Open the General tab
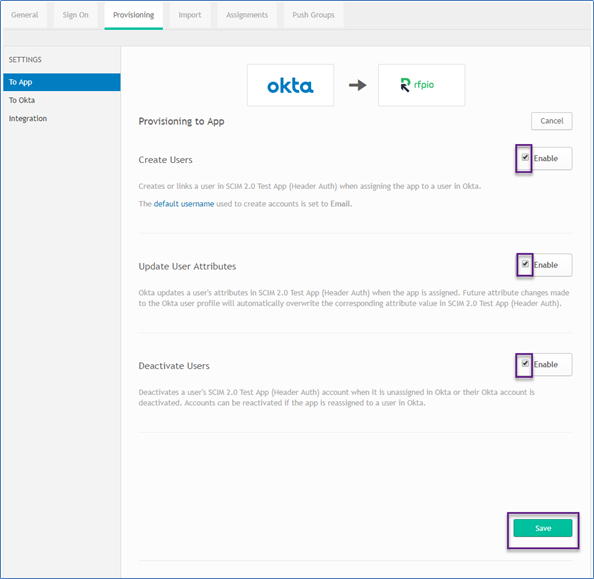Image resolution: width=594 pixels, height=579 pixels. (x=25, y=15)
